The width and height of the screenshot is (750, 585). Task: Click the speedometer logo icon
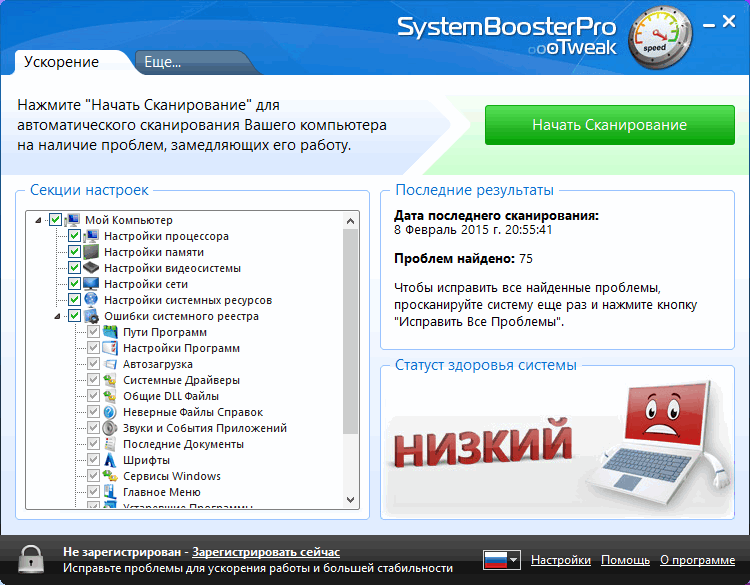pyautogui.click(x=660, y=38)
